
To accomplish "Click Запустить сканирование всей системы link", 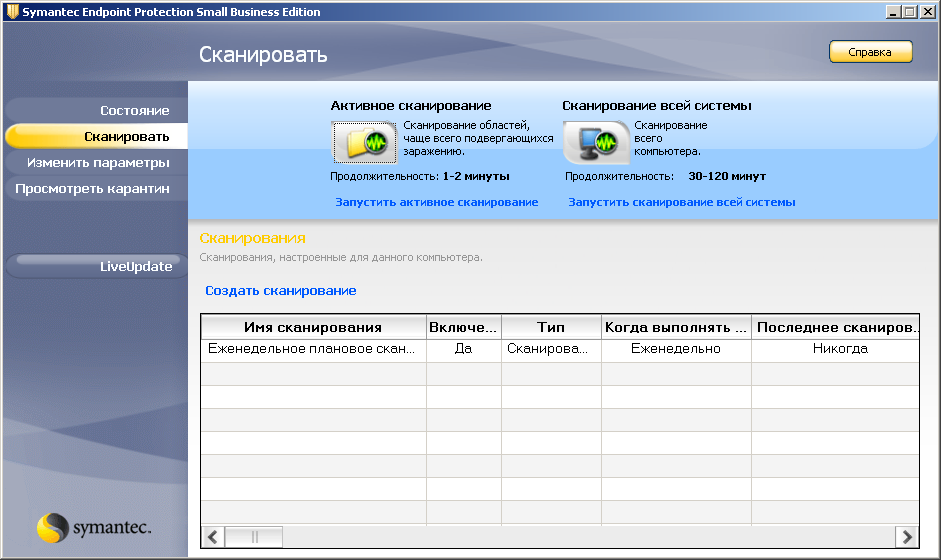I will pyautogui.click(x=682, y=202).
